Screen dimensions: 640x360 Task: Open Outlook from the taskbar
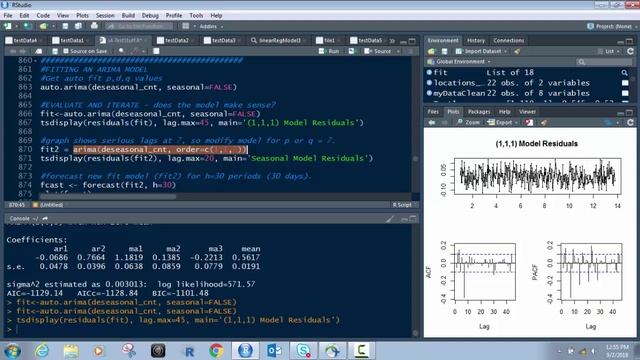coord(273,350)
